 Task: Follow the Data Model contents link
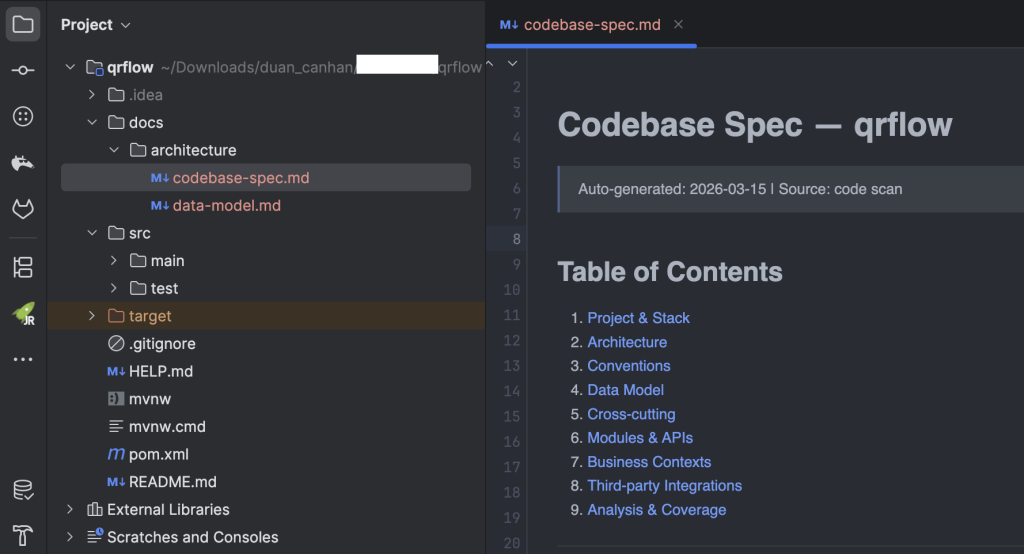click(x=625, y=390)
